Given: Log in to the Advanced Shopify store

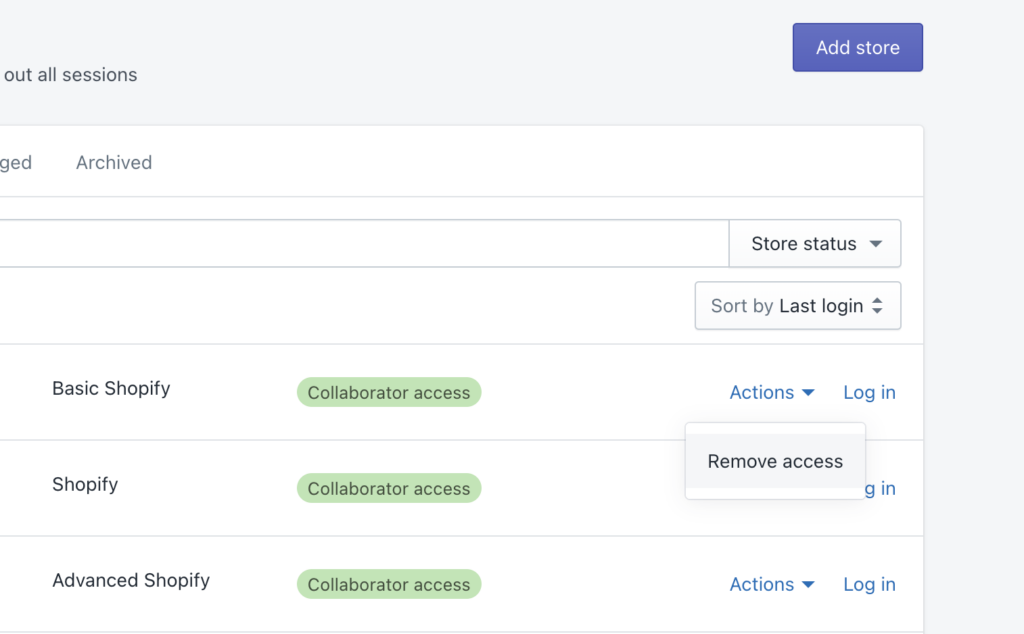Looking at the screenshot, I should click(x=868, y=584).
